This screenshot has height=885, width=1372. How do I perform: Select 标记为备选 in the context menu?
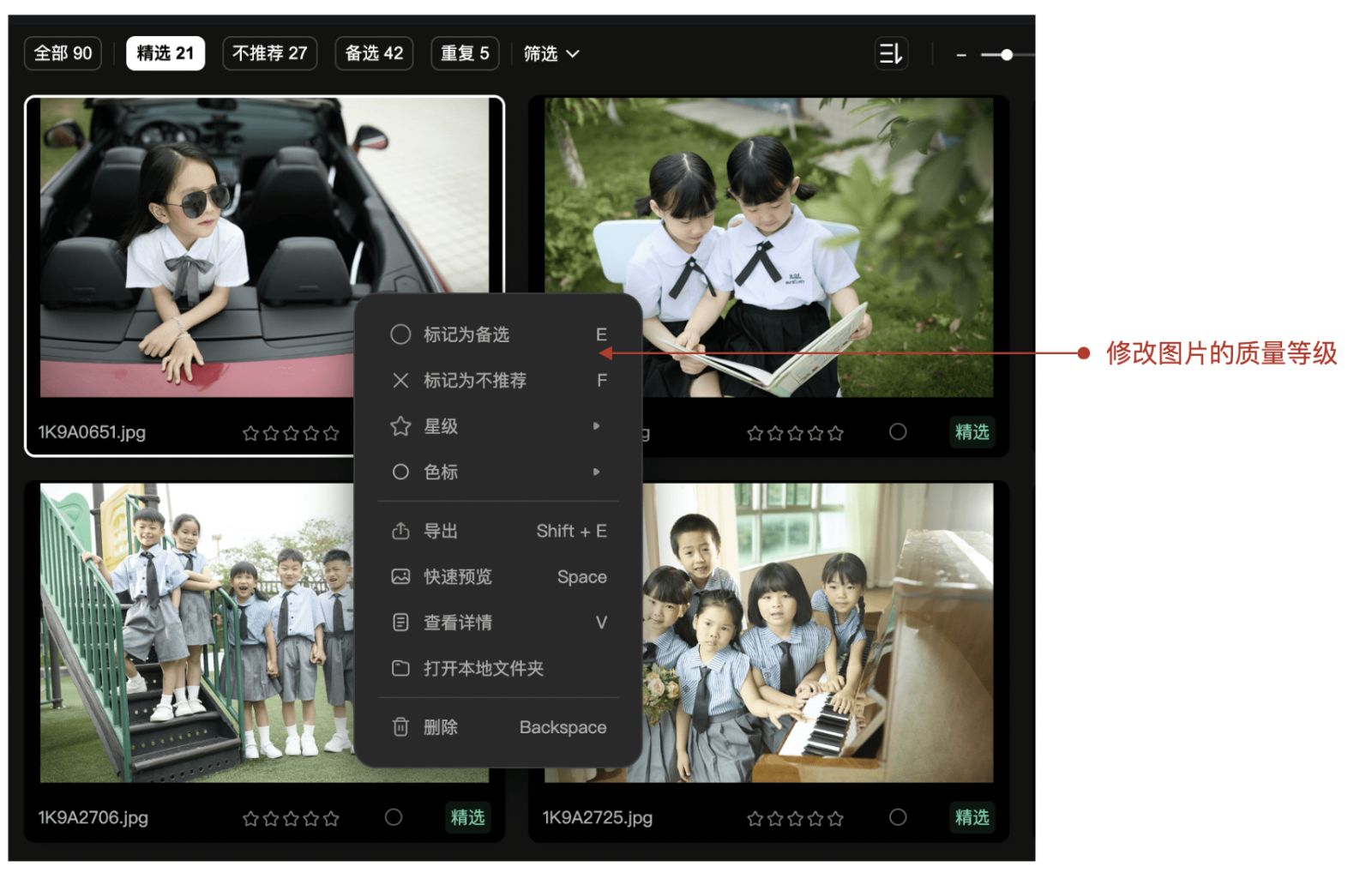pos(466,334)
